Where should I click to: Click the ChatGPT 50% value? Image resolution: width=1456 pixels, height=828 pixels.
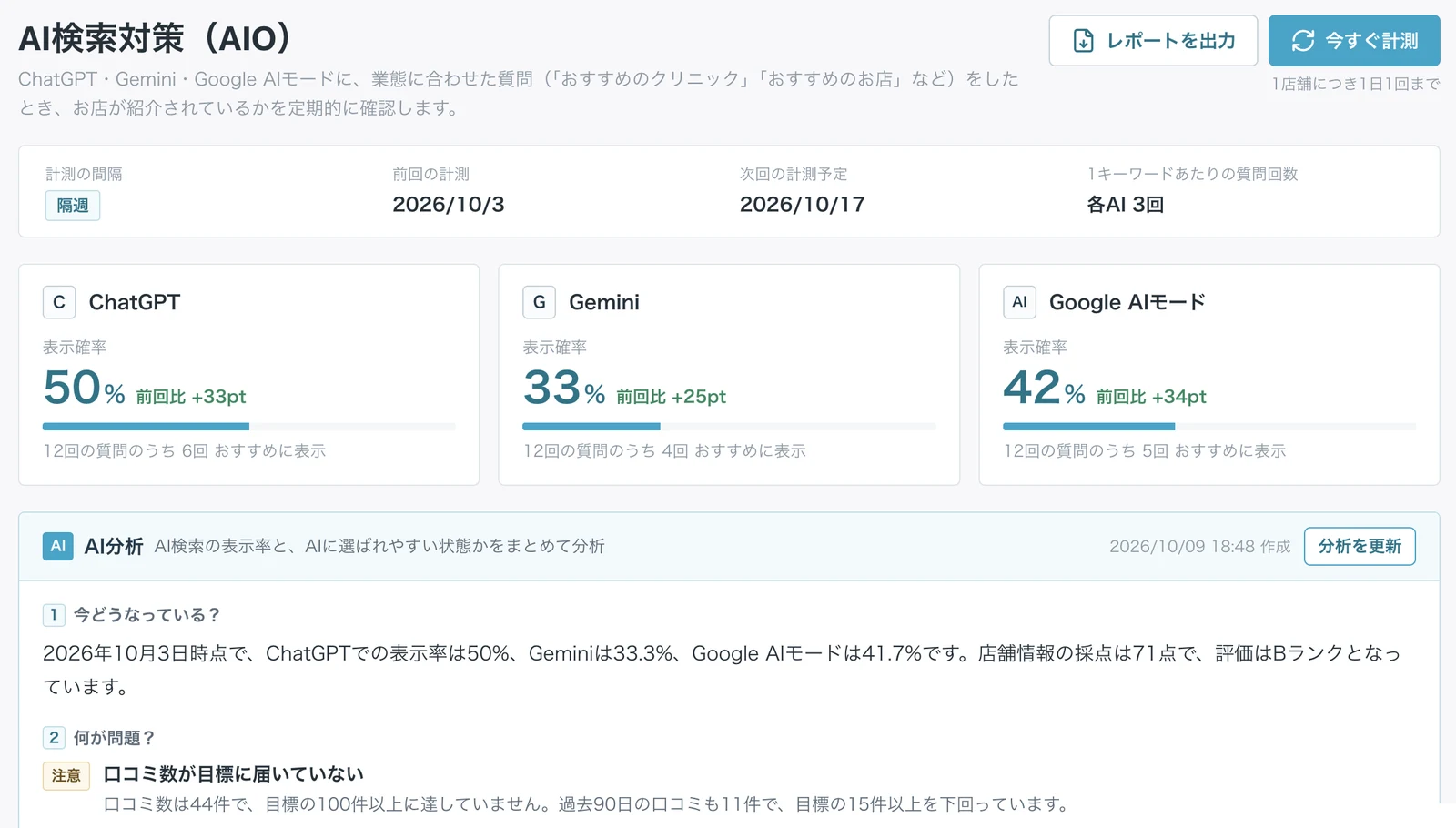pos(84,388)
